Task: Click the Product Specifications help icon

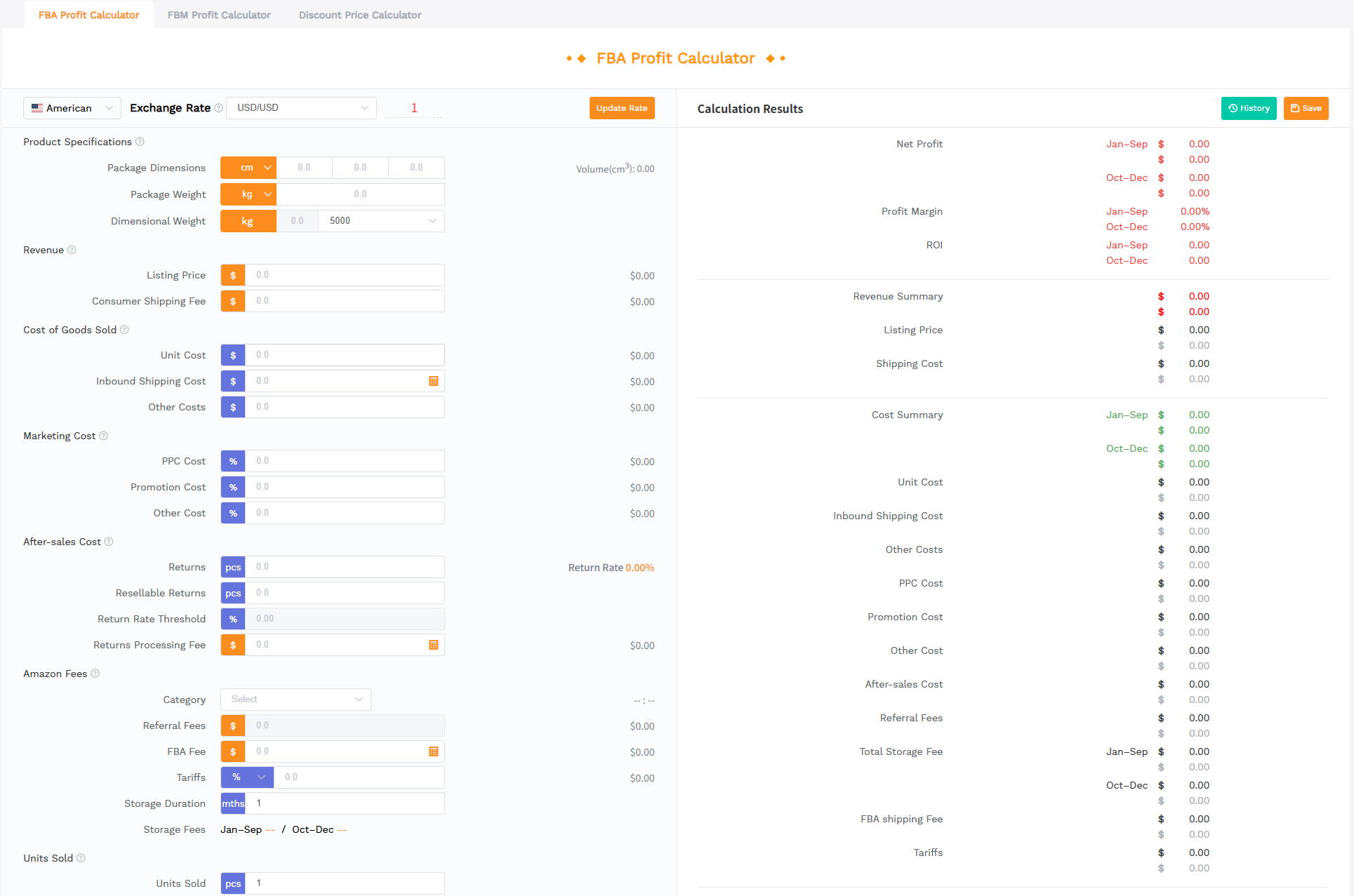Action: tap(140, 142)
